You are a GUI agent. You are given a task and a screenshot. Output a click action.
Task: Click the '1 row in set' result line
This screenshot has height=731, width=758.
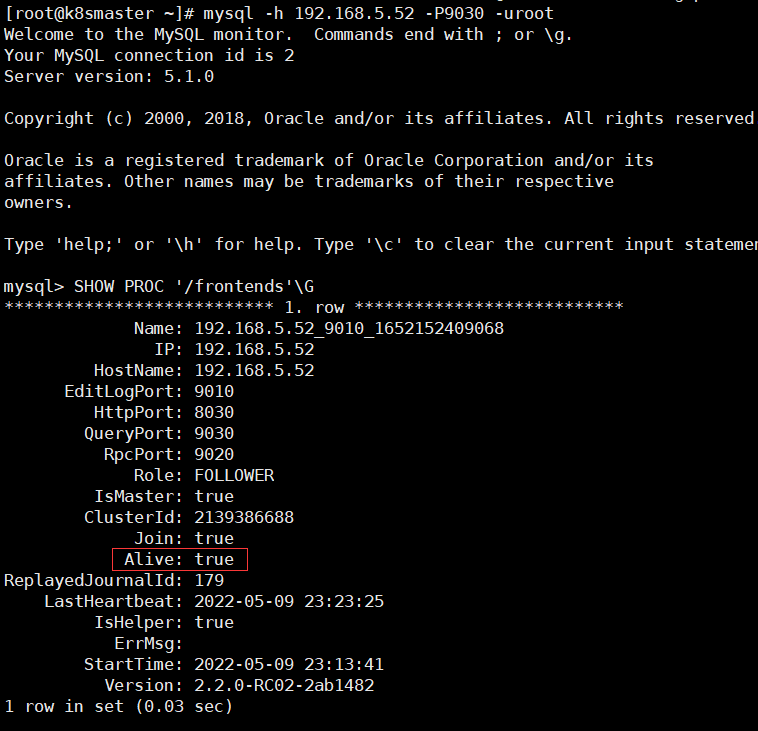point(118,707)
